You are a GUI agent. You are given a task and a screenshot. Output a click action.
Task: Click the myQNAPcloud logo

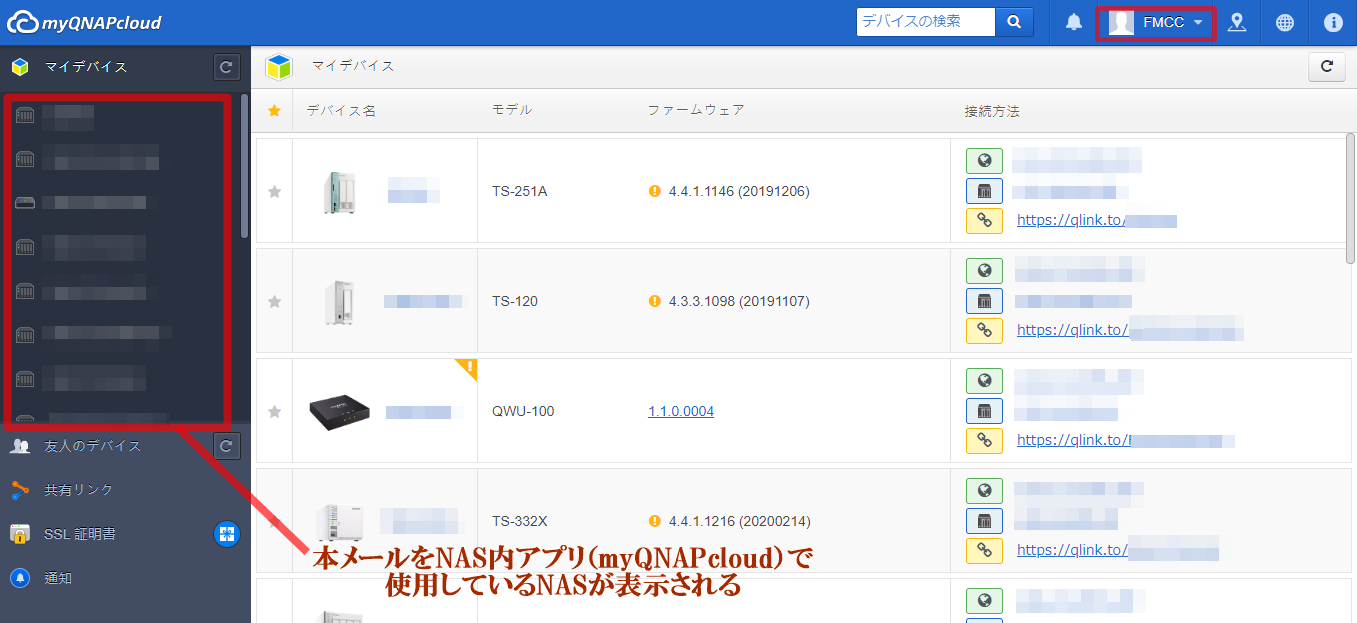click(83, 22)
